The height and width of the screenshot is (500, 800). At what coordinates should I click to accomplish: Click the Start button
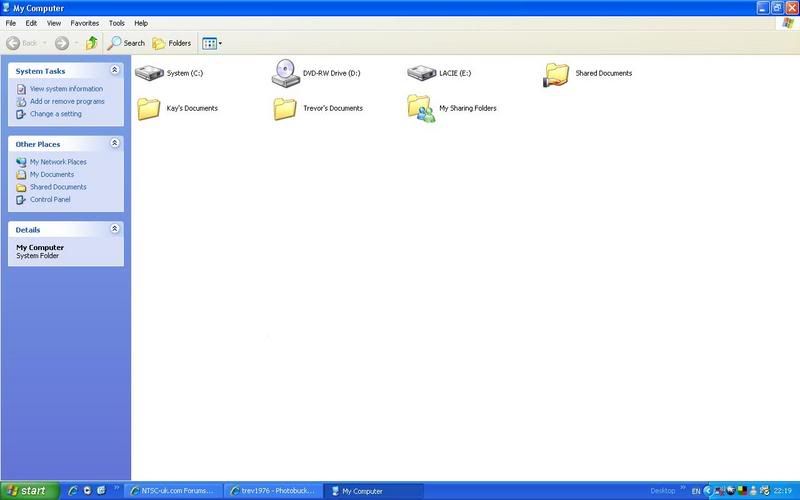click(30, 491)
